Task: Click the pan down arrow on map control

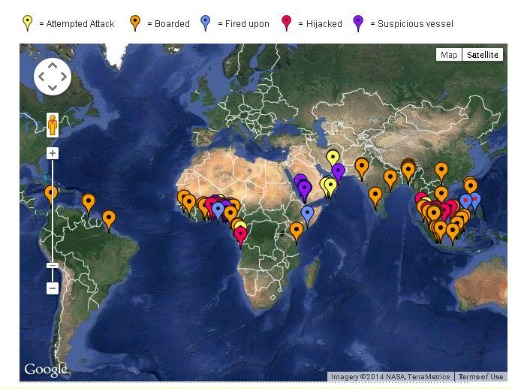Action: pyautogui.click(x=52, y=88)
